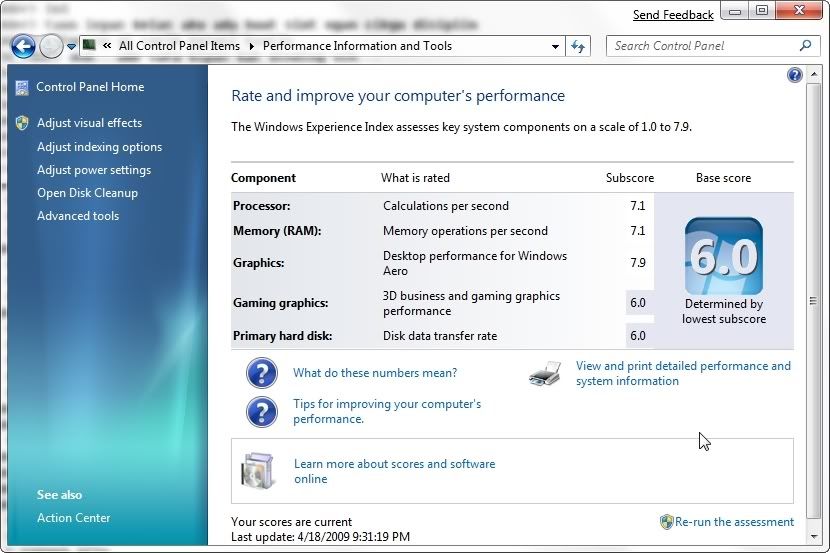Click the software box icon near Learn more

257,470
